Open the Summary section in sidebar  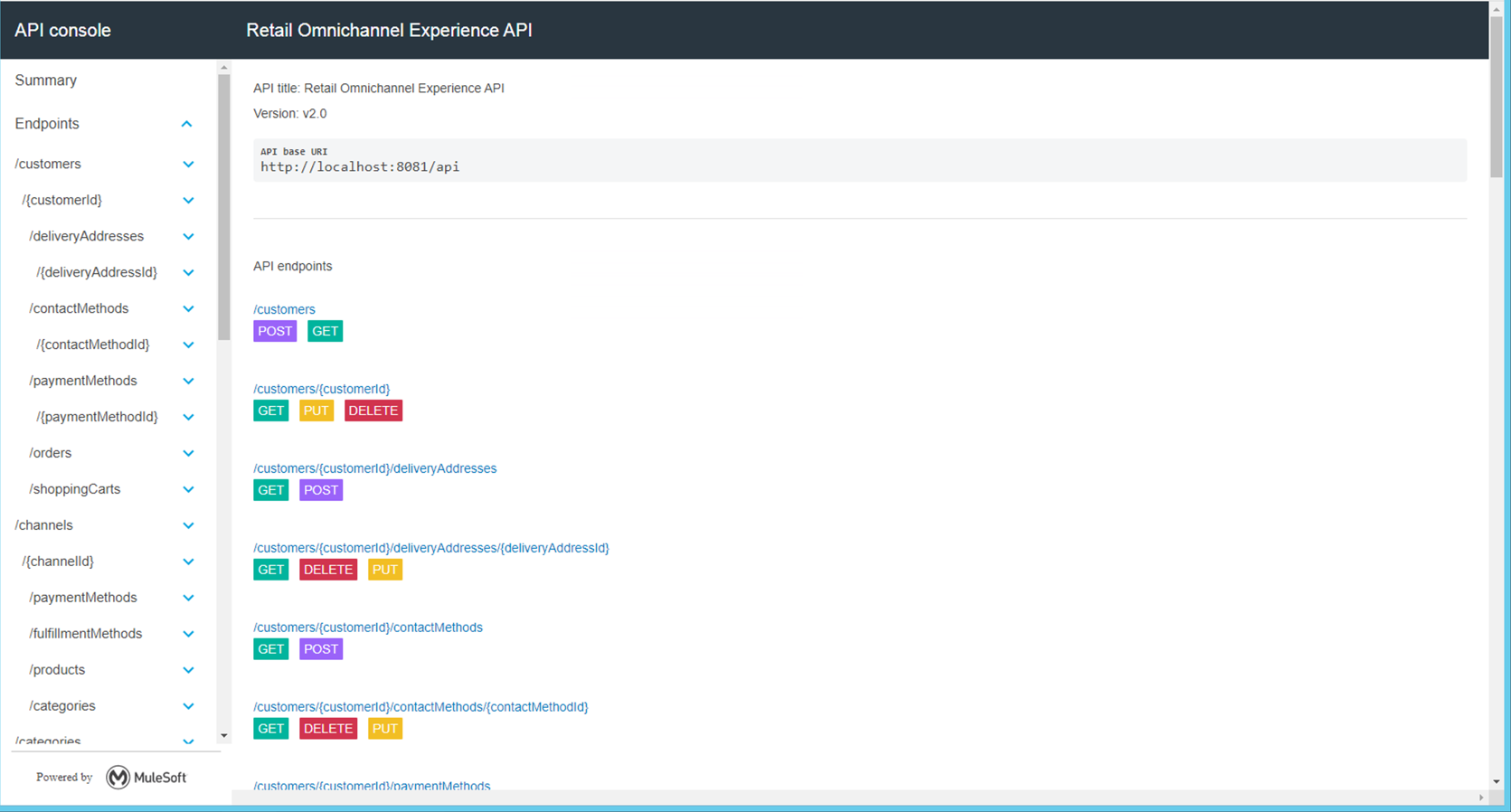46,80
